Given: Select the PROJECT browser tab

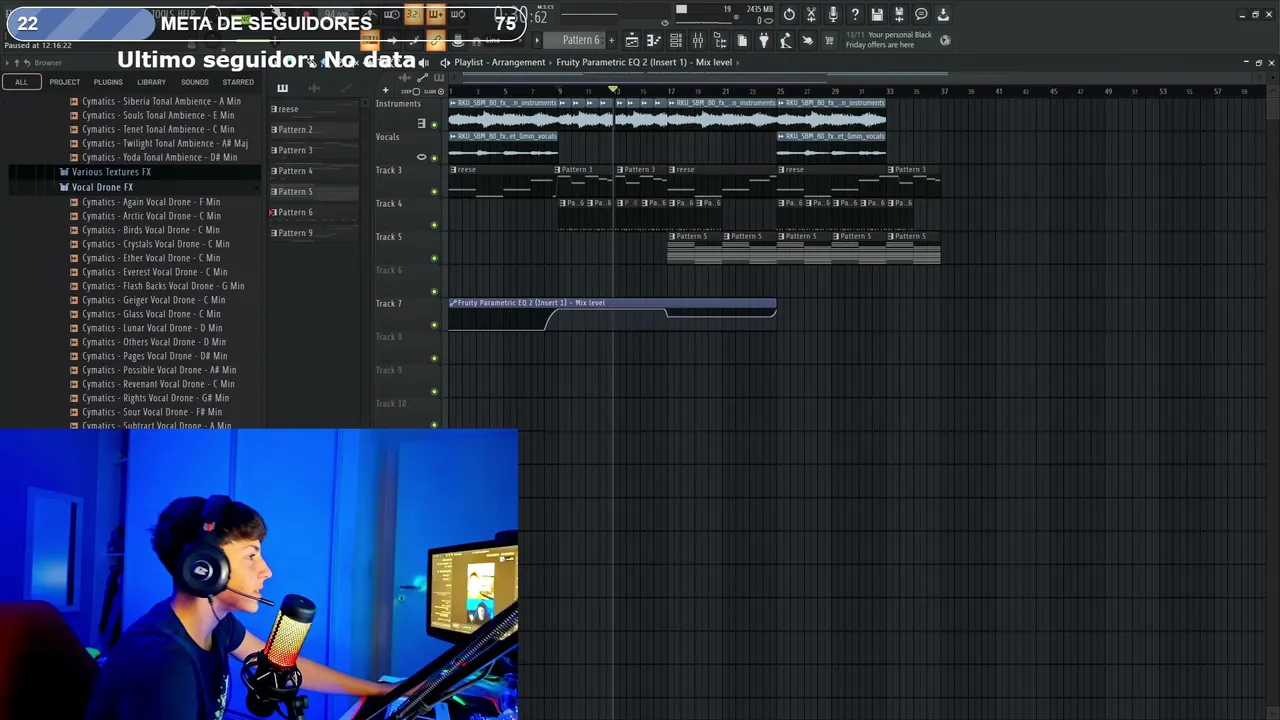Looking at the screenshot, I should click(x=65, y=82).
